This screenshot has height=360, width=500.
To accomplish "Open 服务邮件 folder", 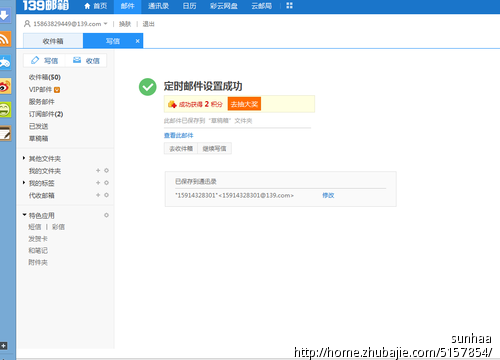I will click(42, 102).
